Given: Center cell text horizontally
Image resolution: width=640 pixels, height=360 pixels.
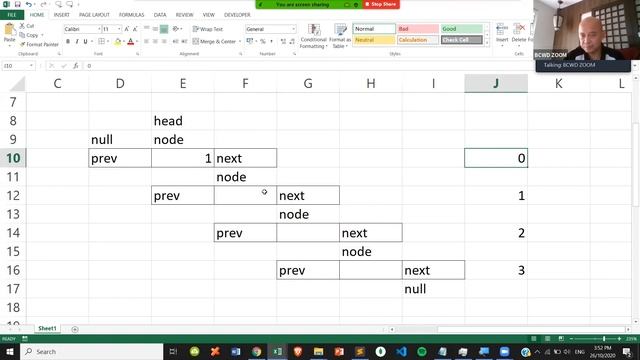Looking at the screenshot, I should click(x=155, y=41).
